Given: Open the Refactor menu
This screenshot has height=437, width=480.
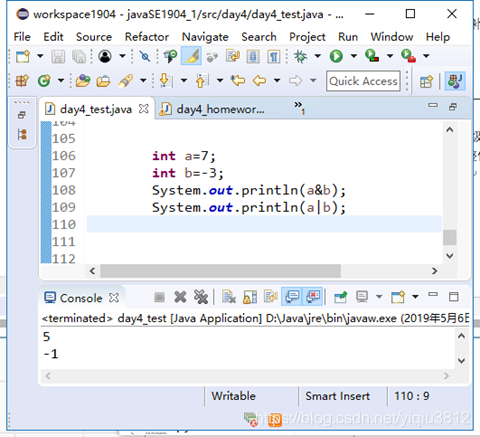Looking at the screenshot, I should tap(147, 37).
